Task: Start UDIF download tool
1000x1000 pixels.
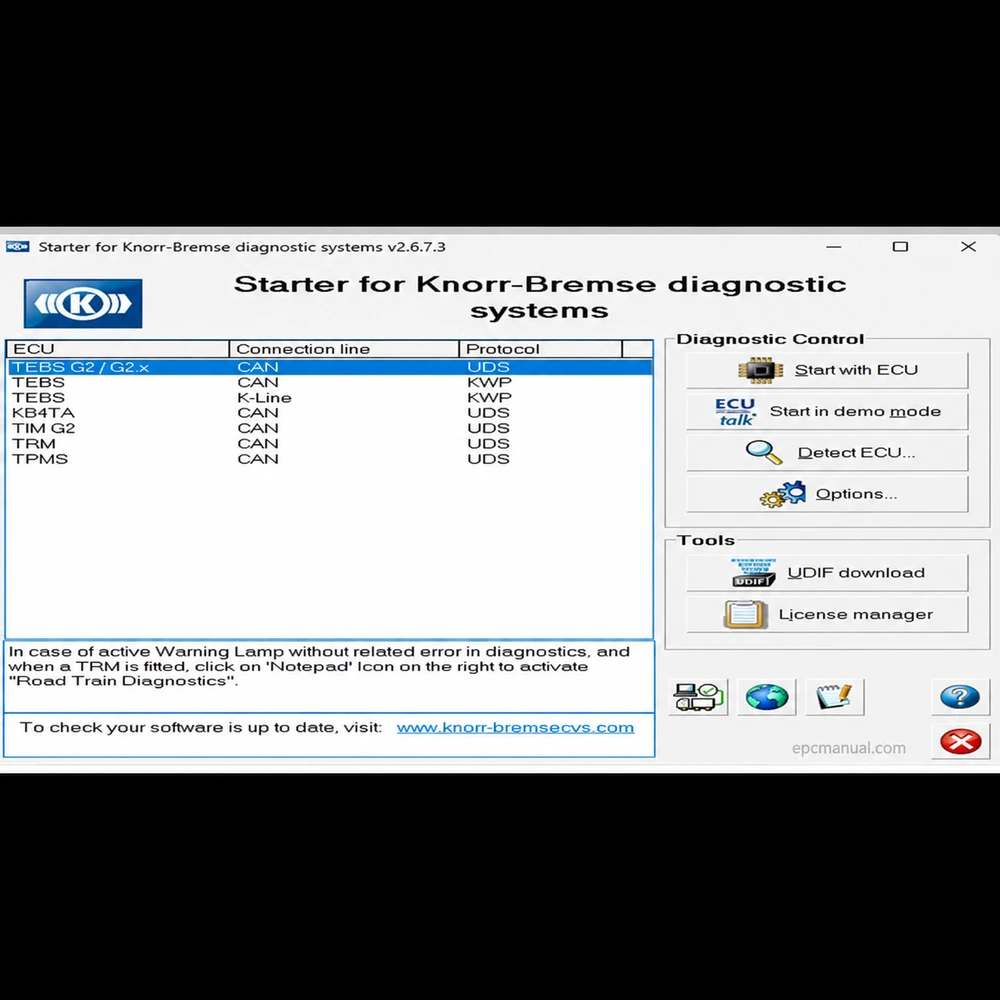Action: point(827,573)
